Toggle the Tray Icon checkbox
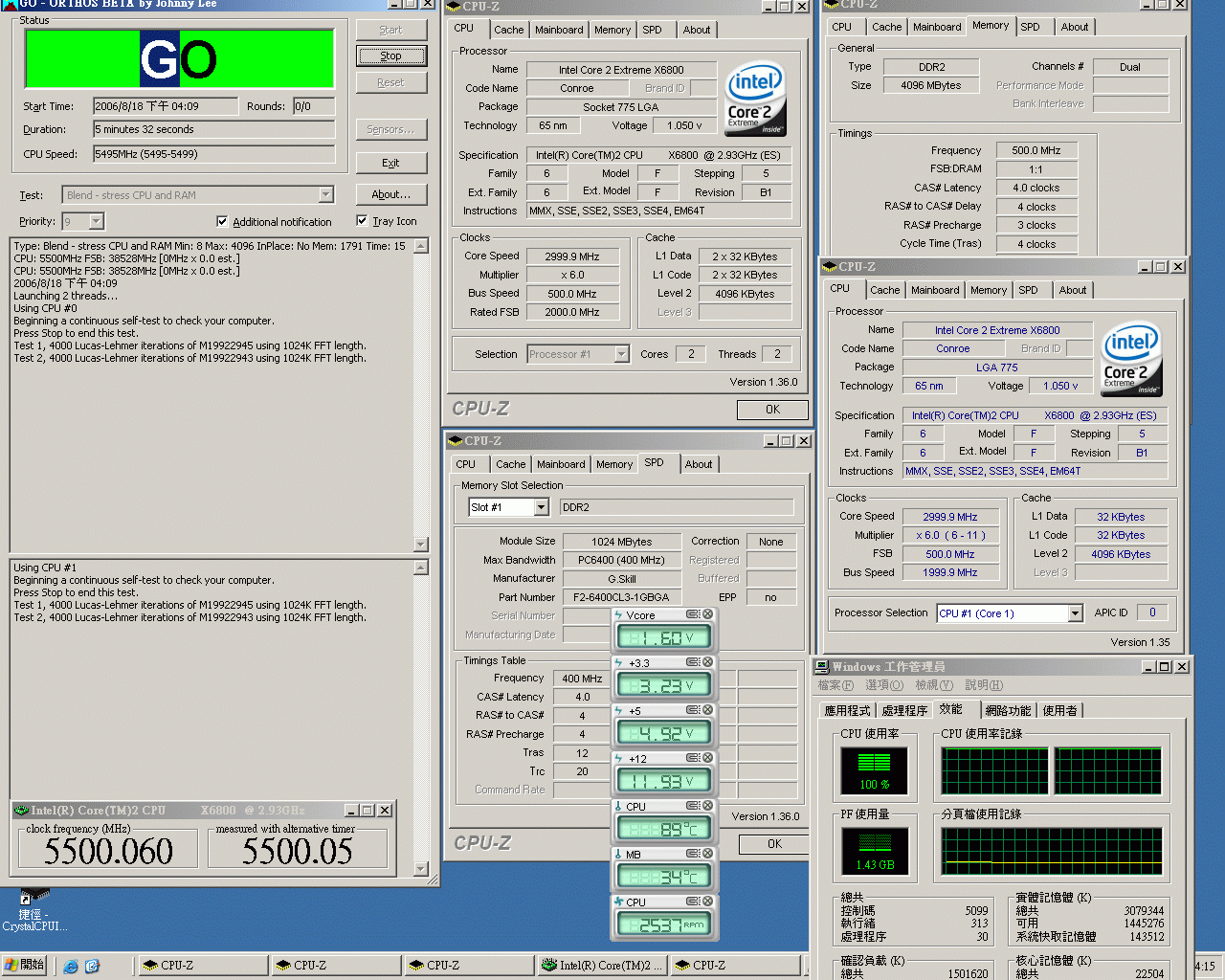The height and width of the screenshot is (980, 1225). 362,220
